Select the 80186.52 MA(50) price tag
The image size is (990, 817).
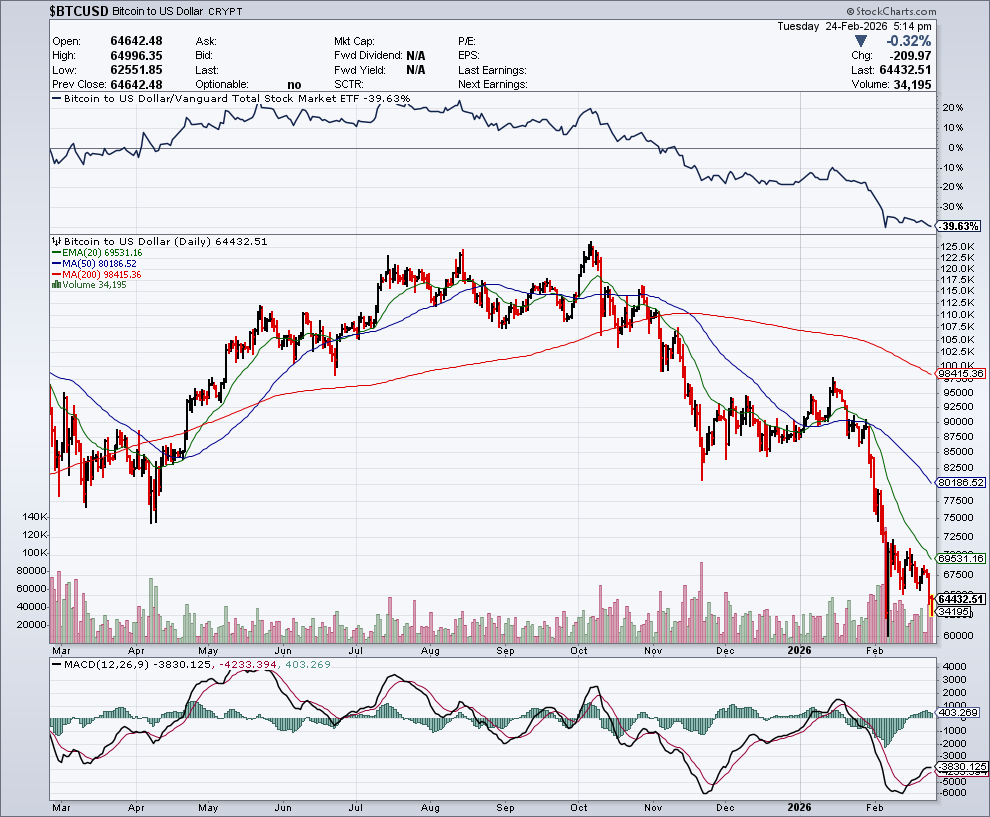962,482
